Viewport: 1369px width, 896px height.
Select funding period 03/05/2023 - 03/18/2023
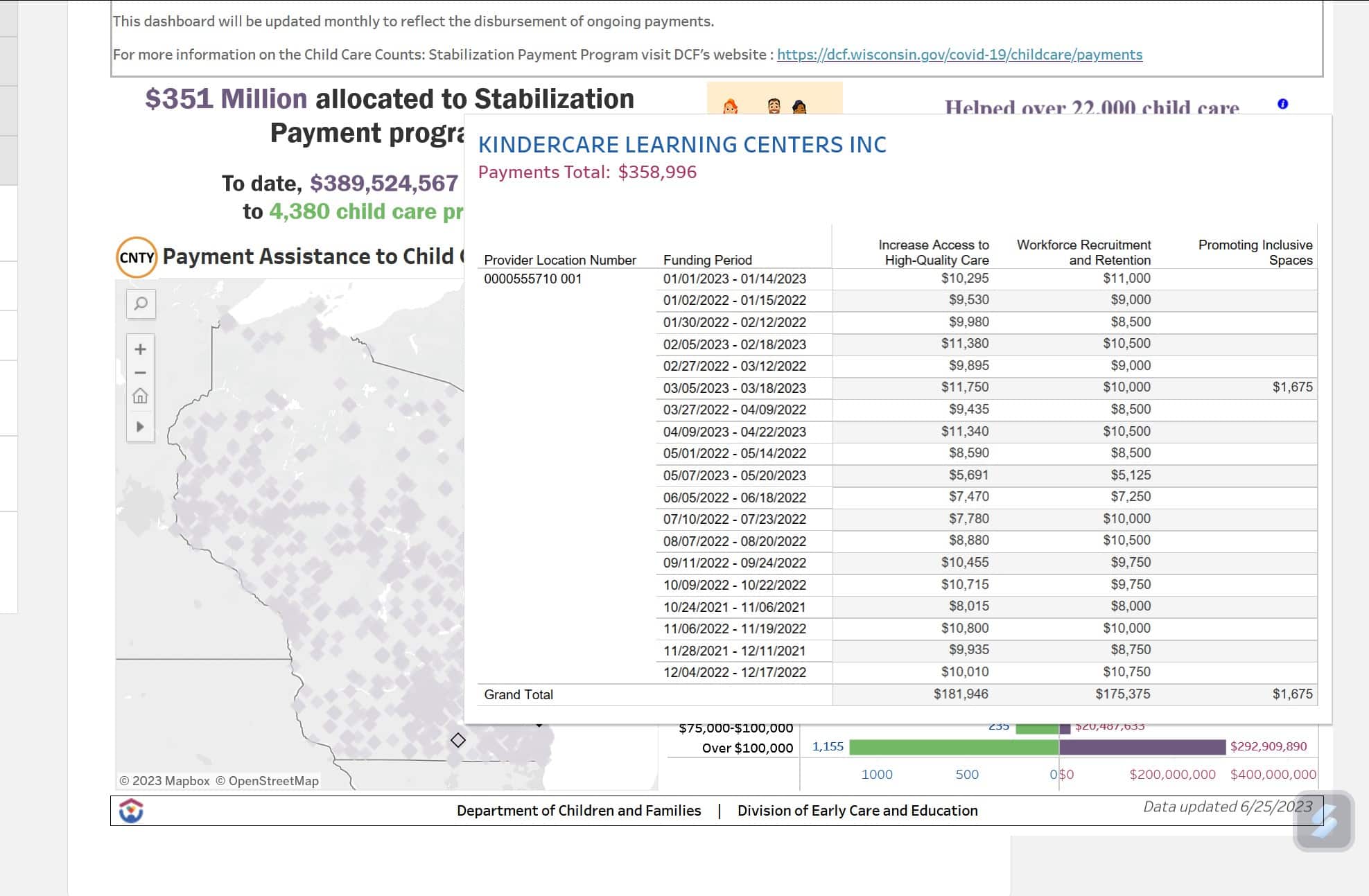coord(734,388)
